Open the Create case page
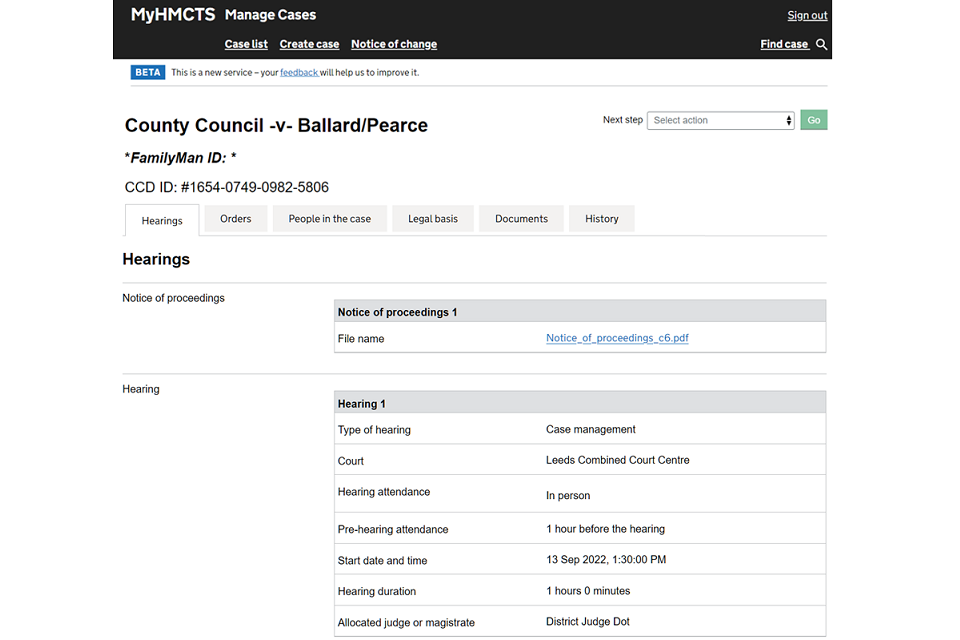The image size is (960, 640). click(x=309, y=44)
